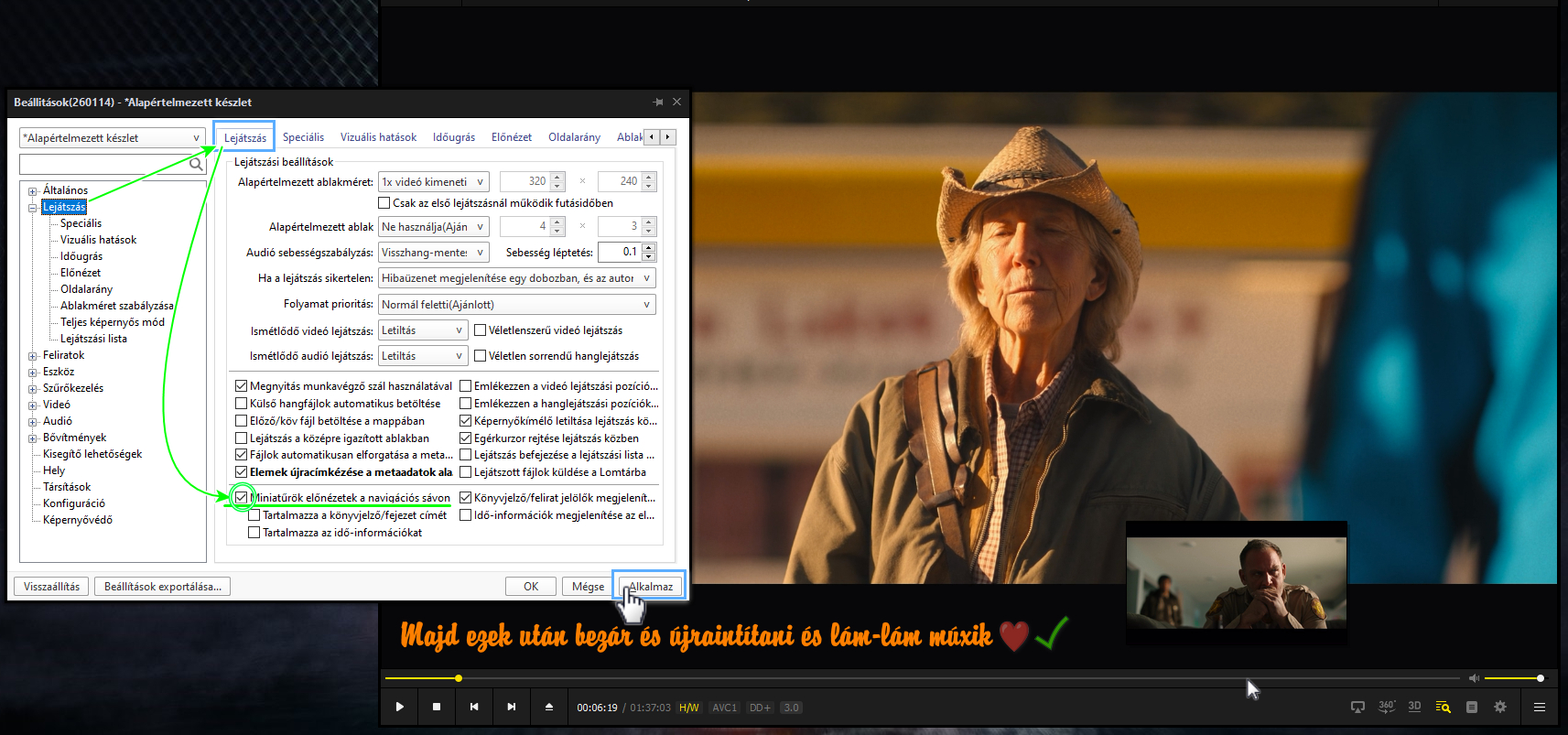Click the 'Visszaállítás' button
Viewport: 1568px width, 735px height.
click(x=51, y=587)
